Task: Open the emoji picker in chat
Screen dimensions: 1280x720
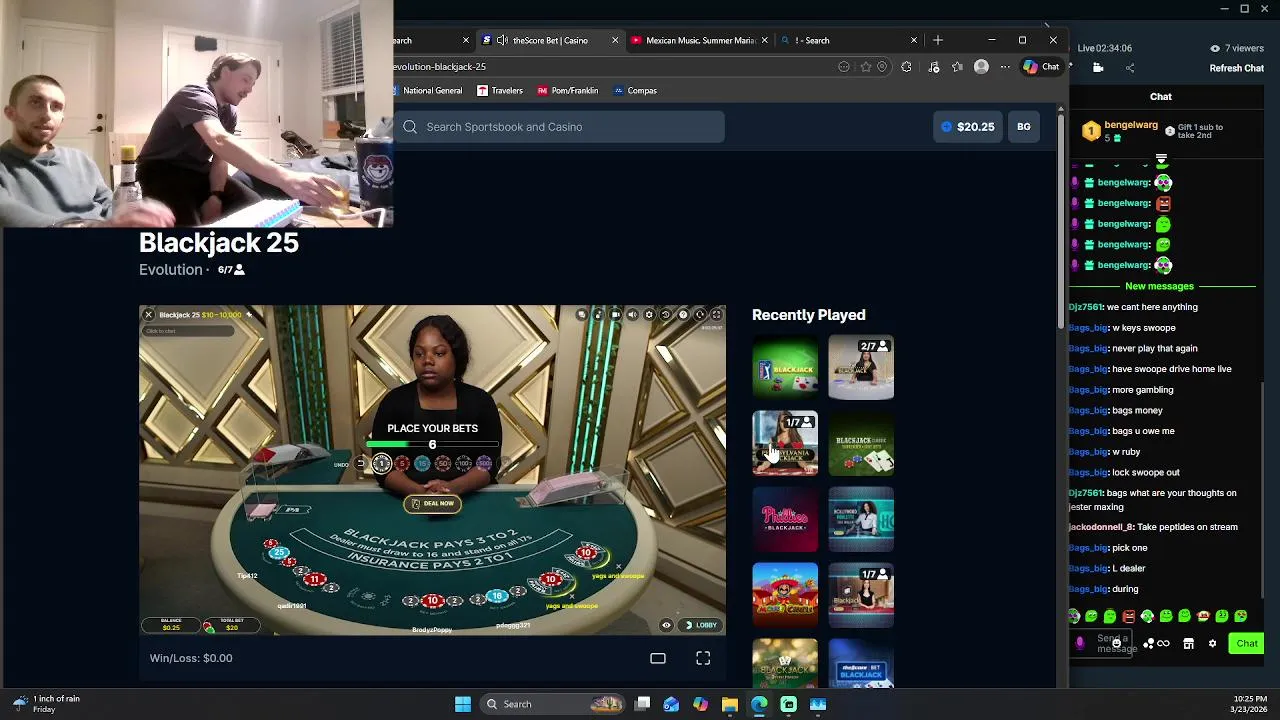Action: 1116,643
